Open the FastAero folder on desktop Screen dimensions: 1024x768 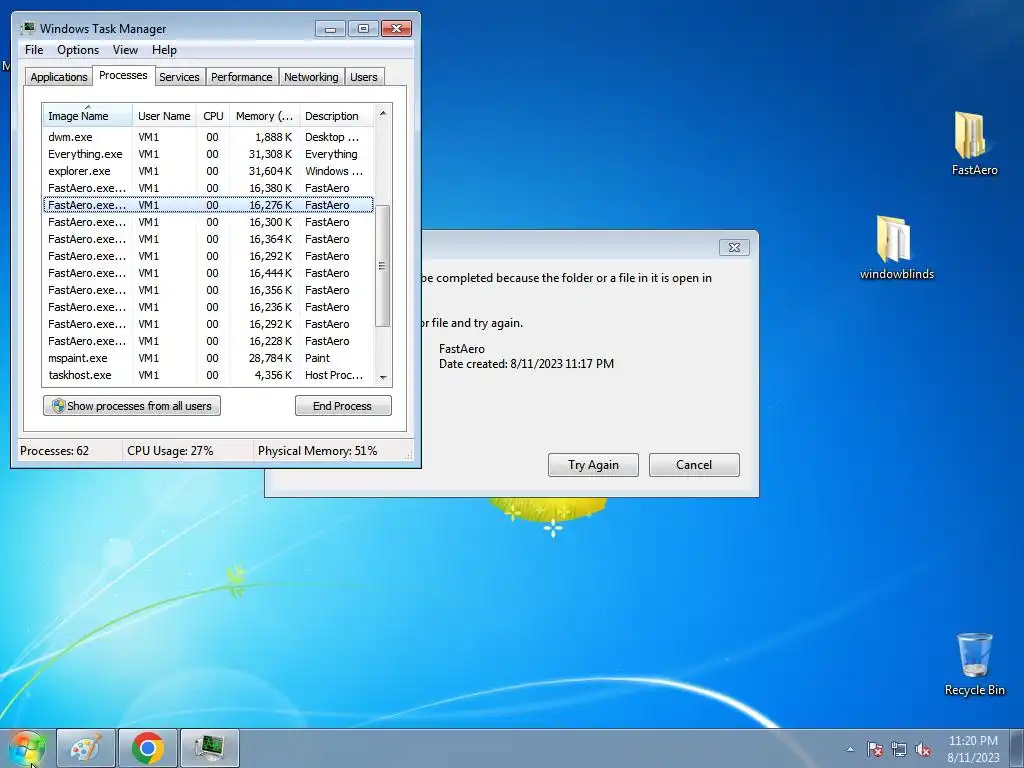point(974,143)
